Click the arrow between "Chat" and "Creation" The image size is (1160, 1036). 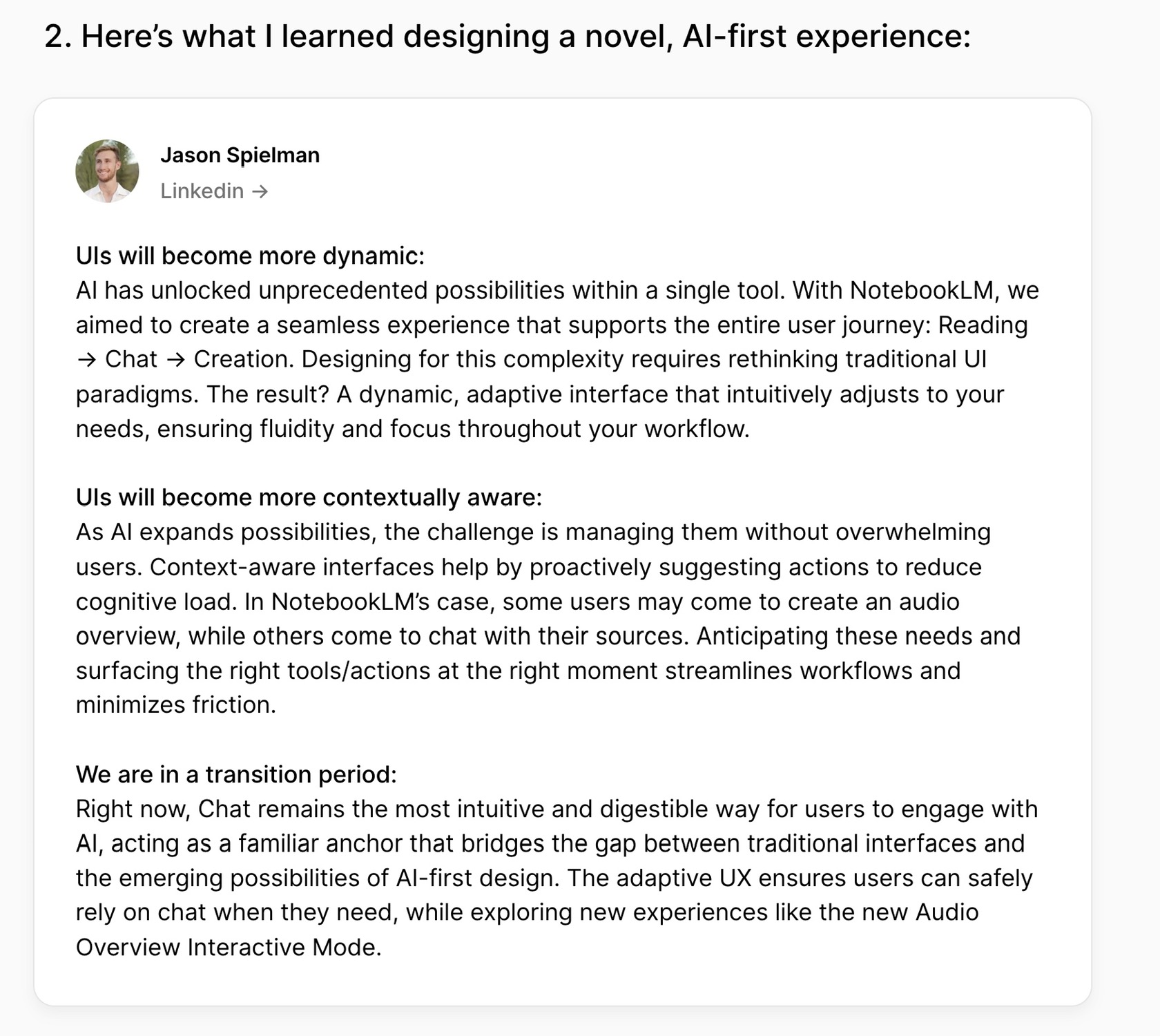(x=175, y=360)
